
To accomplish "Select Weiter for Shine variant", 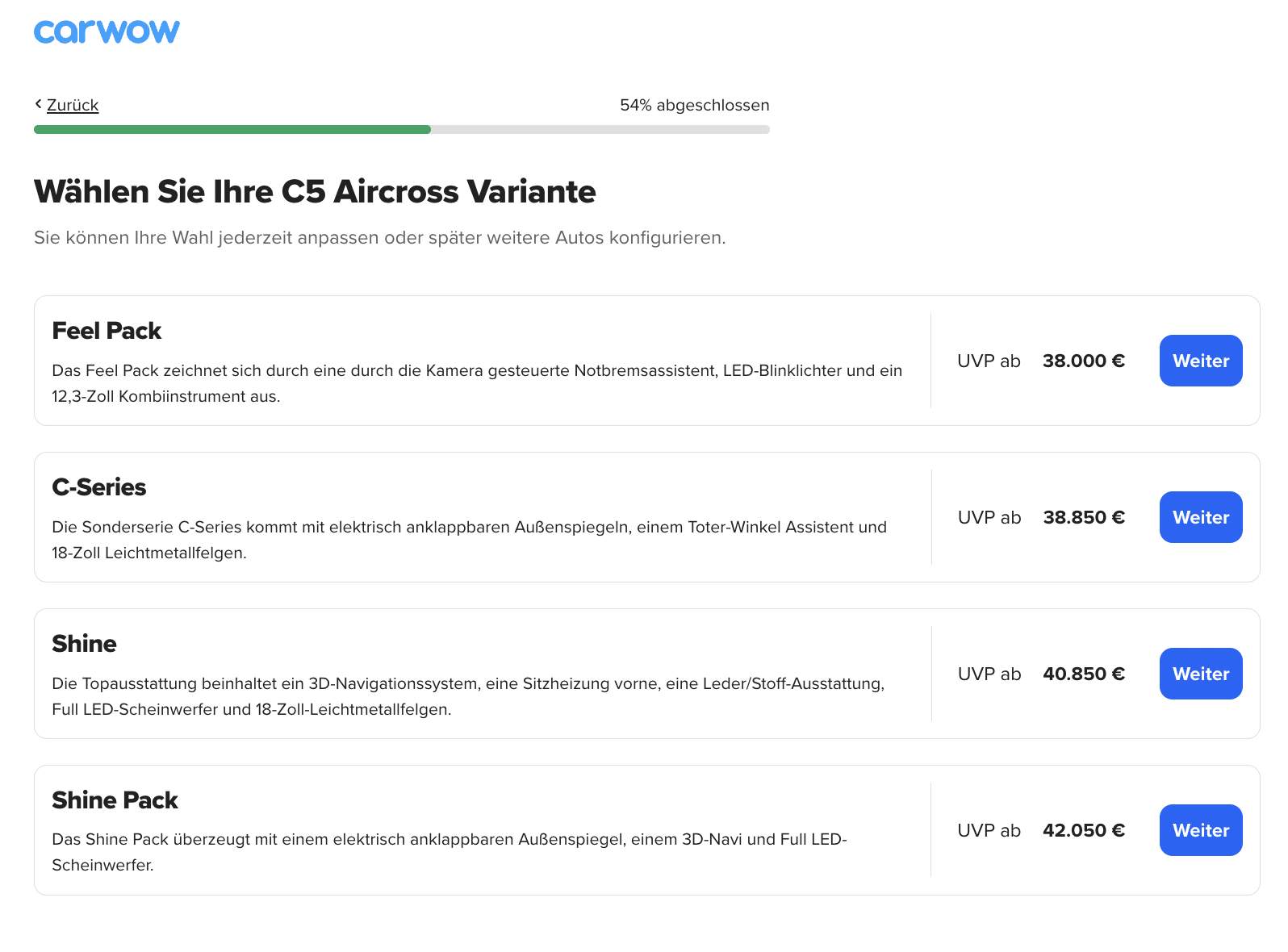I will (x=1201, y=674).
